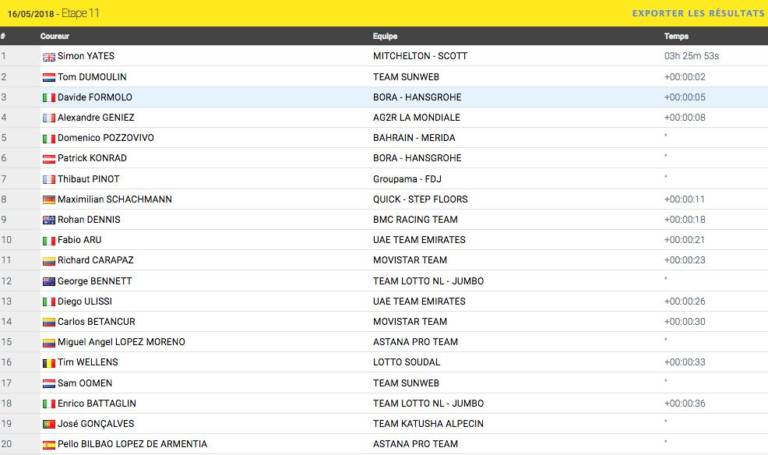768x455 pixels.
Task: Select rider name Thibaut PINOT
Action: coord(88,179)
